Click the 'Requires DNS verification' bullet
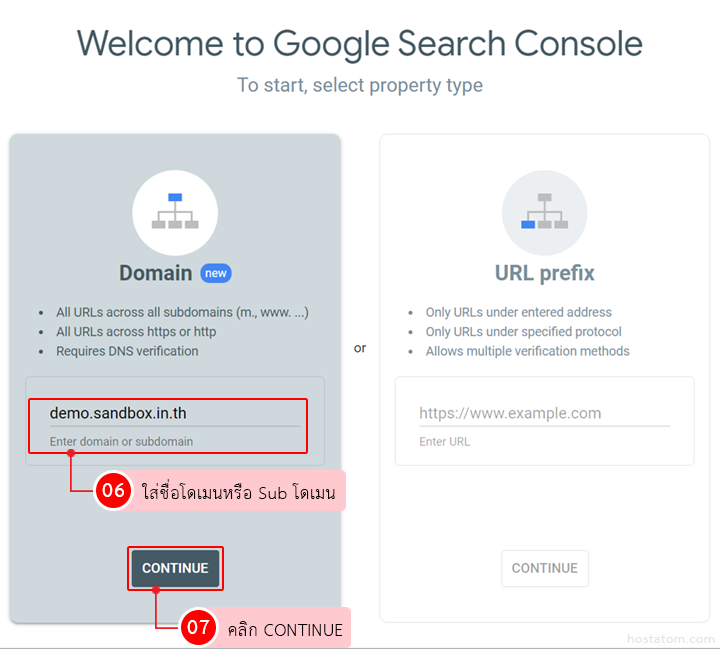720x656 pixels. tap(127, 351)
